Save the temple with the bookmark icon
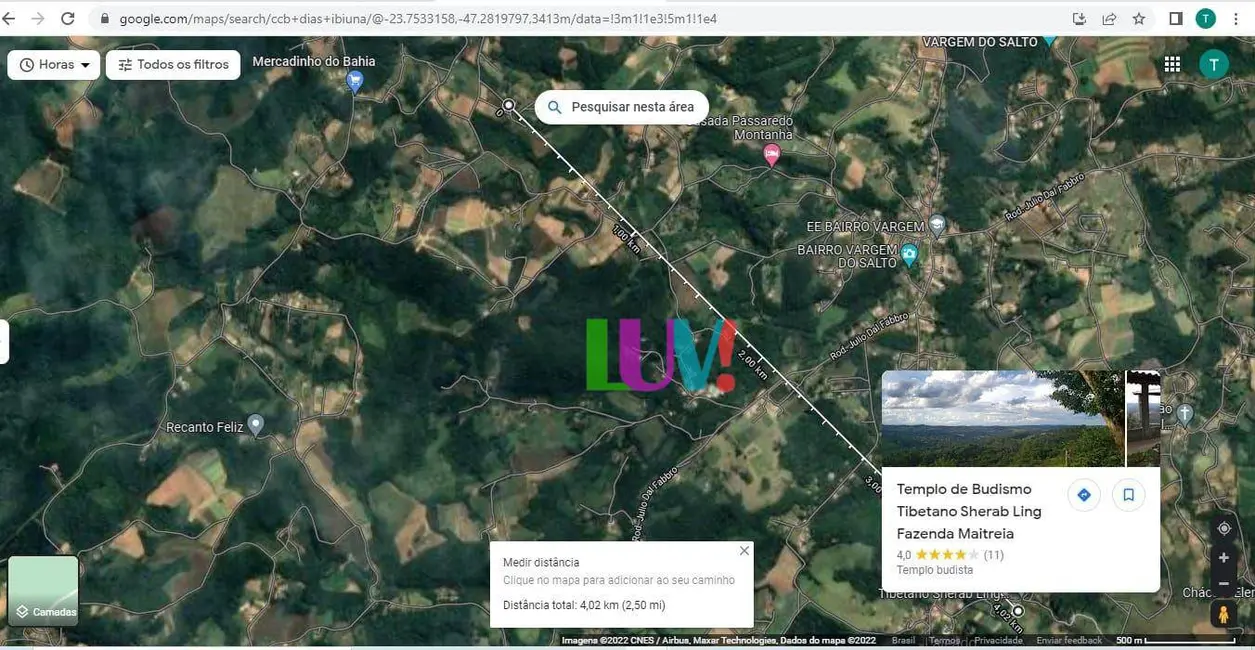 point(1128,495)
